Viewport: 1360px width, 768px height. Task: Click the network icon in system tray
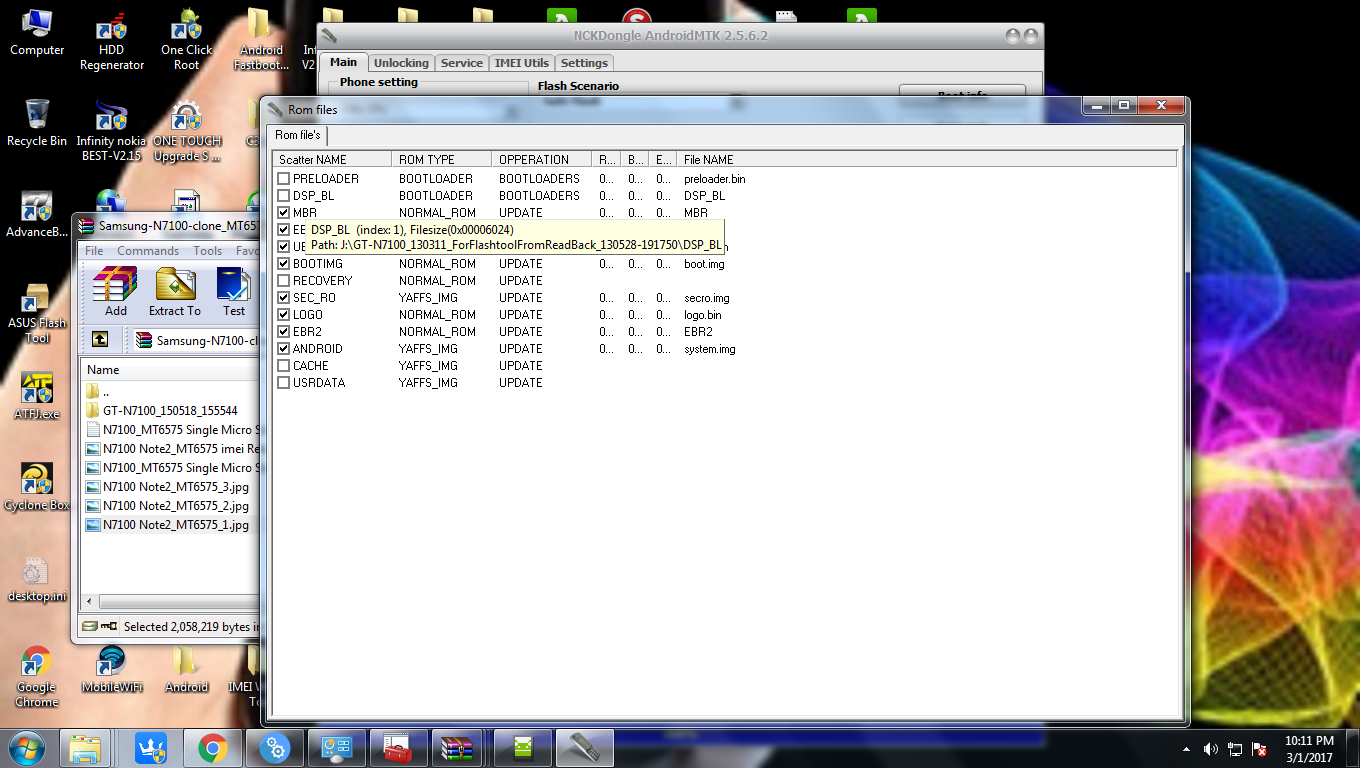pos(1236,748)
